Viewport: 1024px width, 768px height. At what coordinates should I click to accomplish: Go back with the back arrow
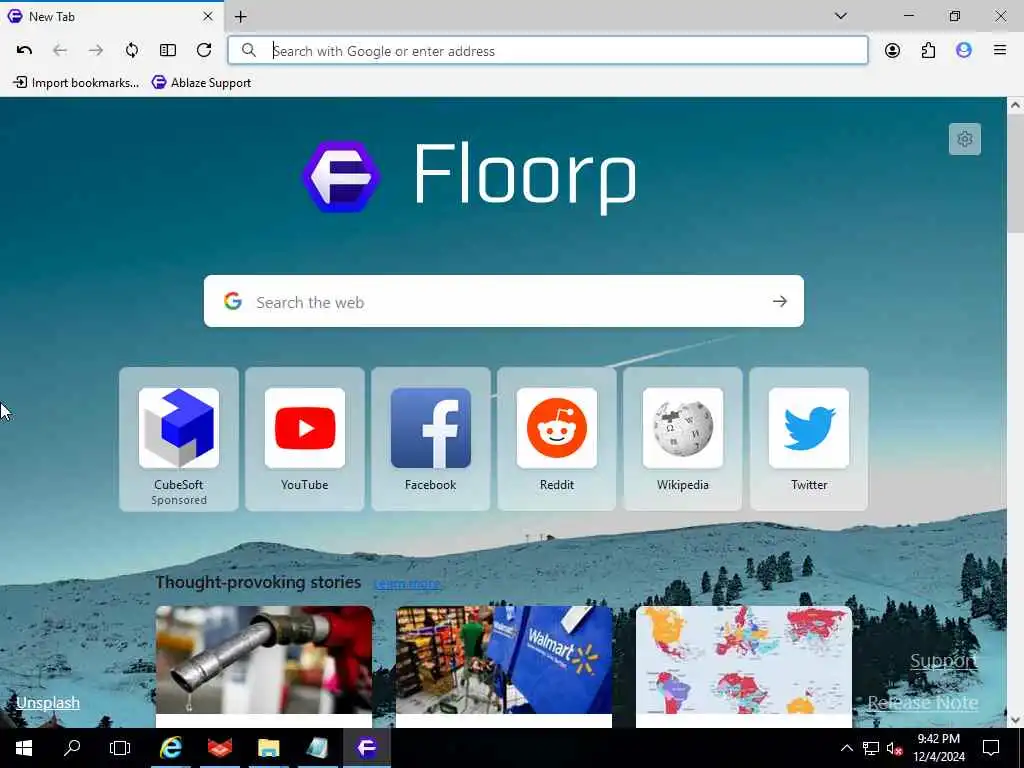(x=60, y=50)
